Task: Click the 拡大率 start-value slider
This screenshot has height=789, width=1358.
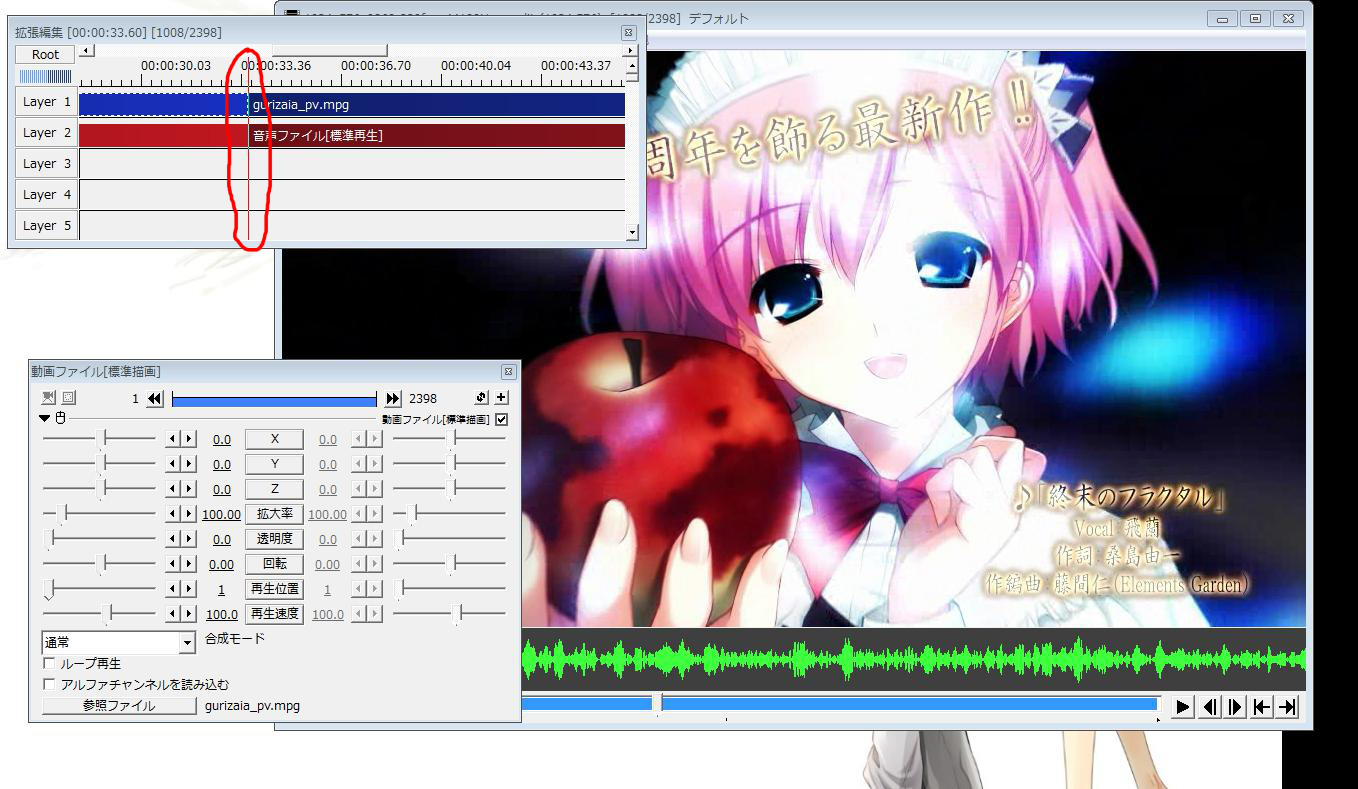Action: (99, 513)
